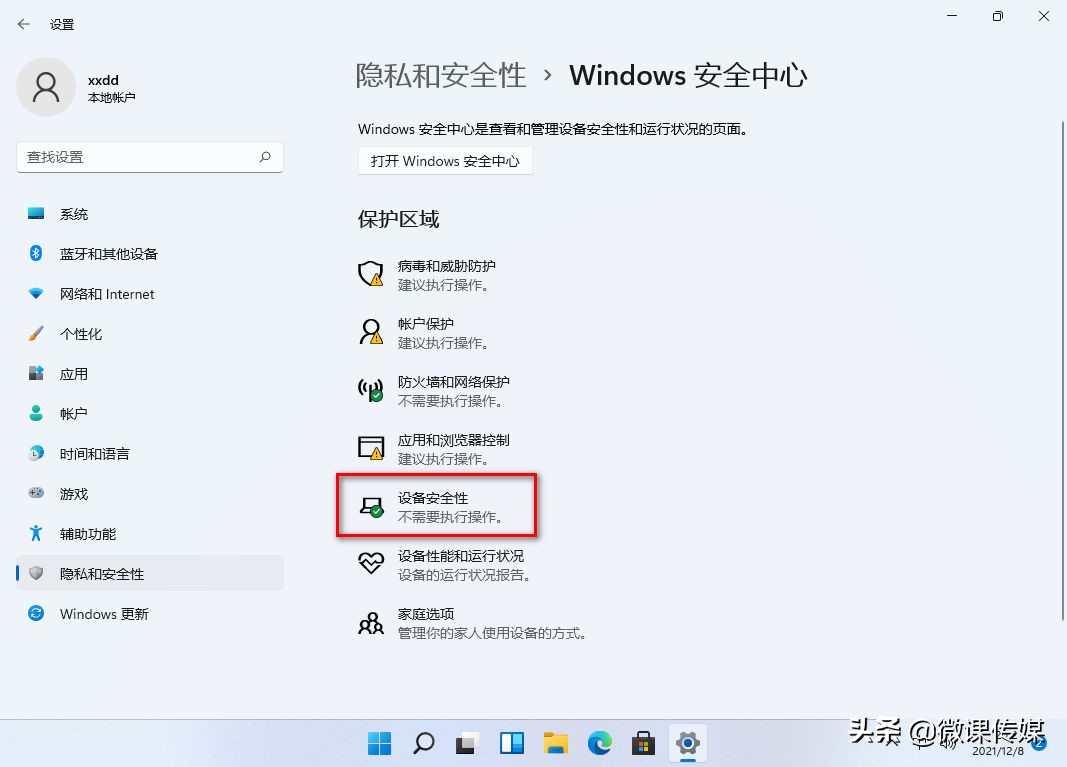Screen dimensions: 1067x767
Task: Select the 游戏 category
Action: (150, 493)
